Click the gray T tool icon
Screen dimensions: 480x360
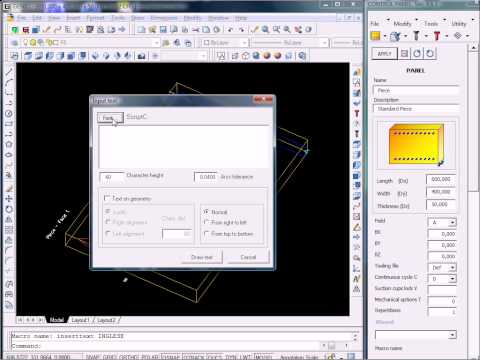[416, 36]
